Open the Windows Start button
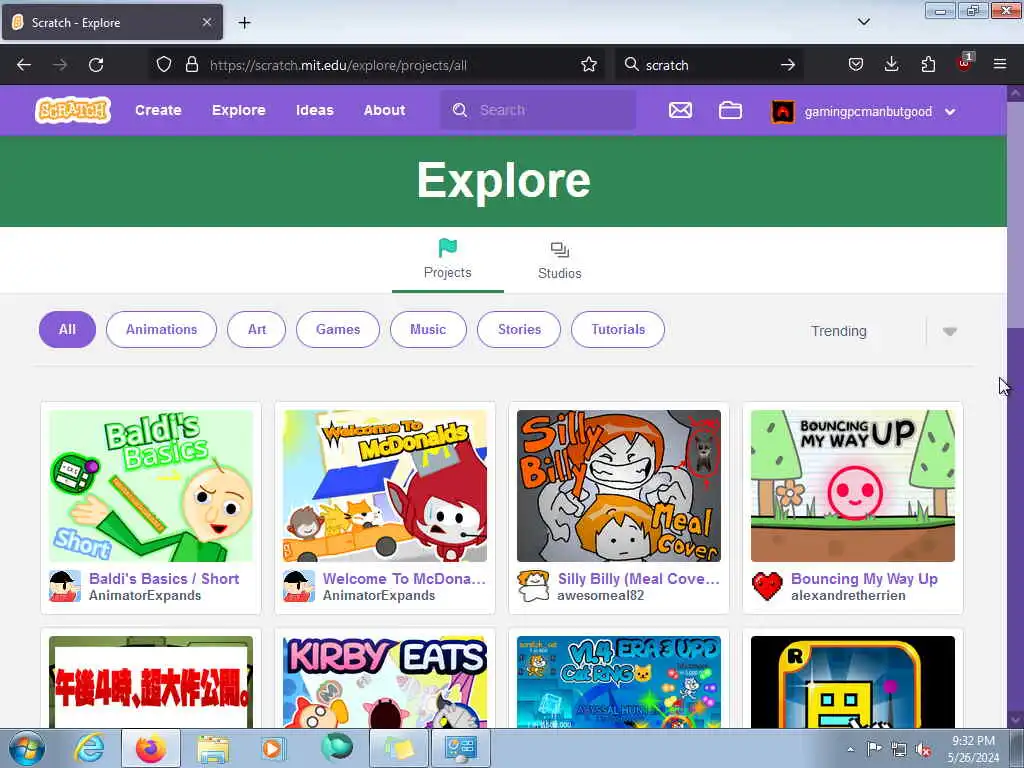The image size is (1024, 768). coord(27,748)
